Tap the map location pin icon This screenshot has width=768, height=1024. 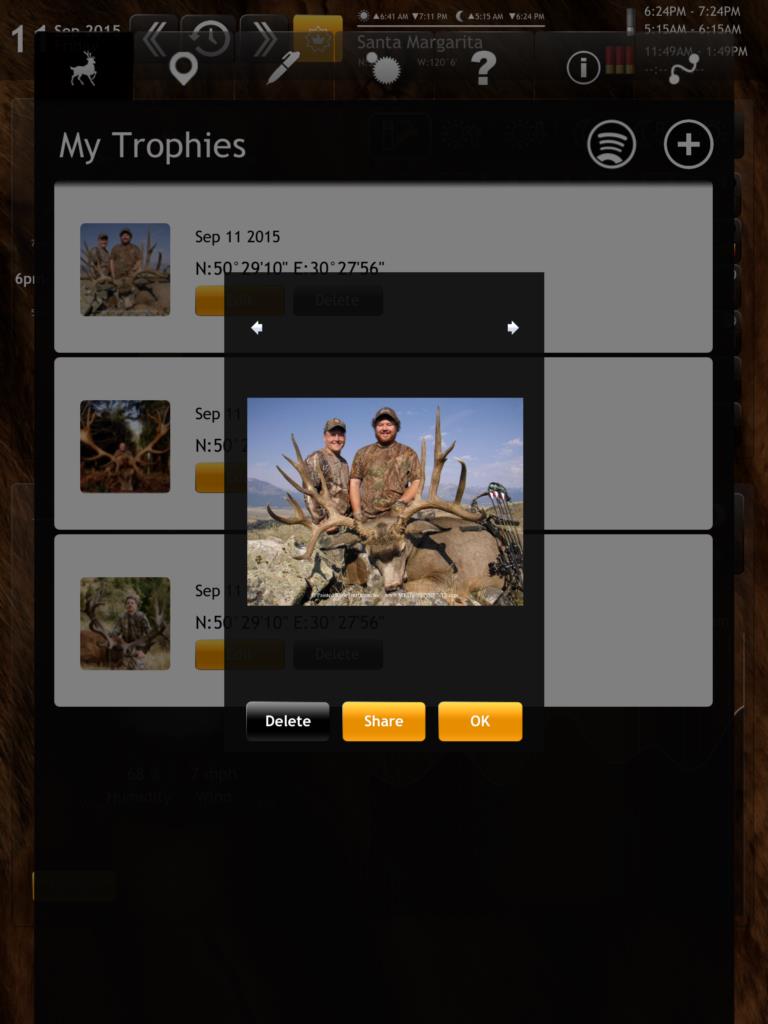coord(184,69)
